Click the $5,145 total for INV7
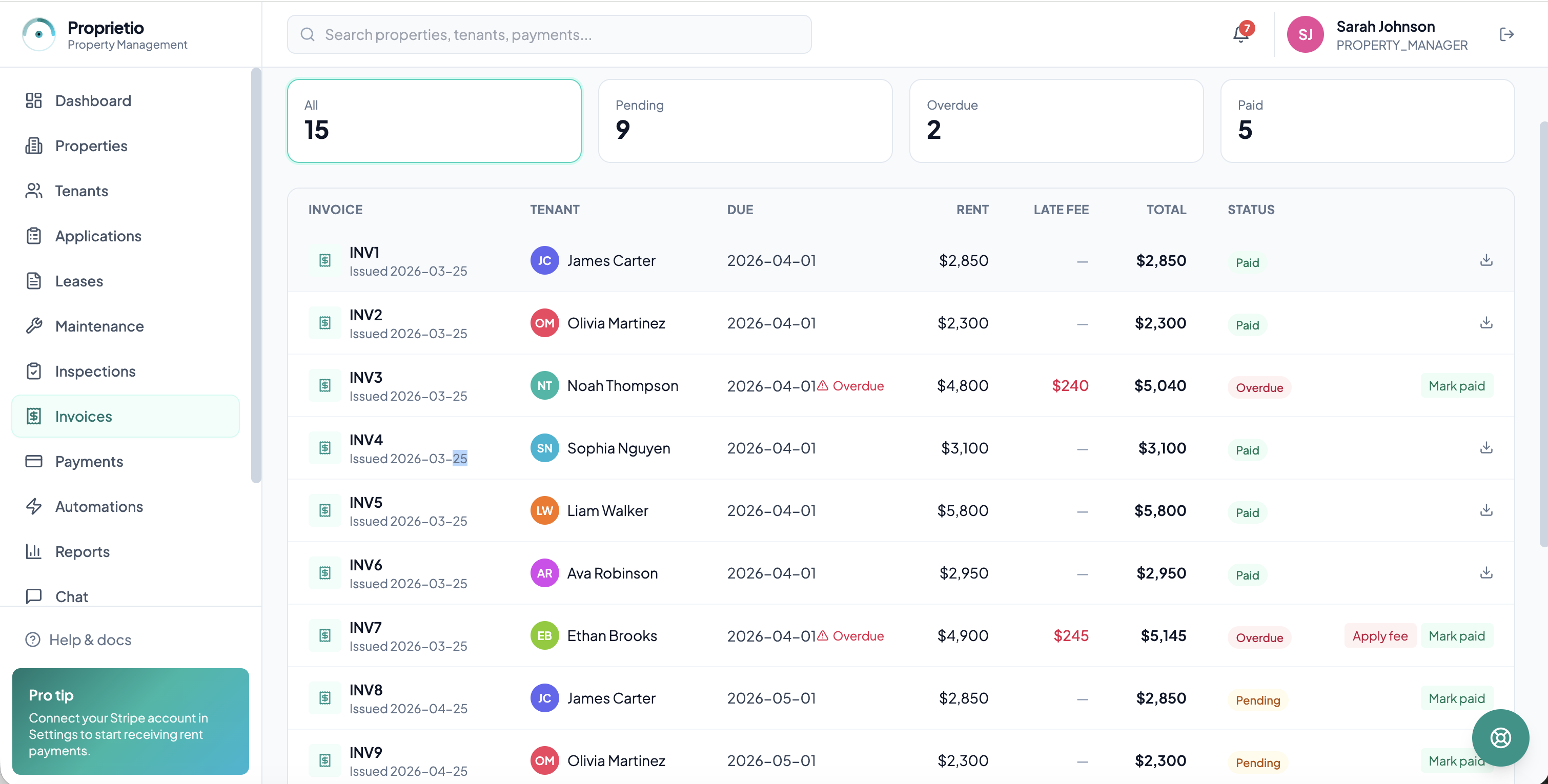 (1163, 635)
